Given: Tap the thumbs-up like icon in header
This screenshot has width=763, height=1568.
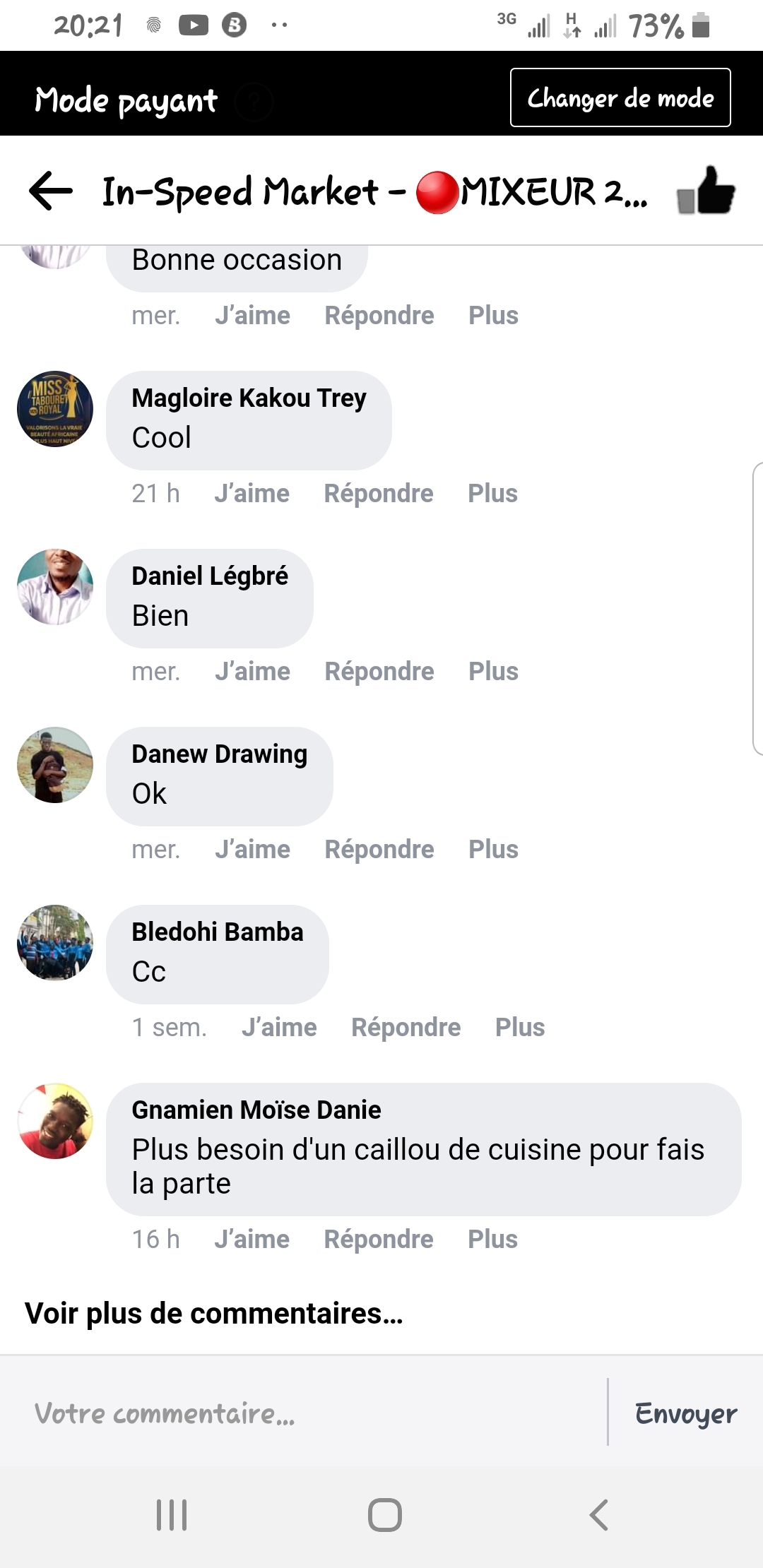Looking at the screenshot, I should (706, 191).
